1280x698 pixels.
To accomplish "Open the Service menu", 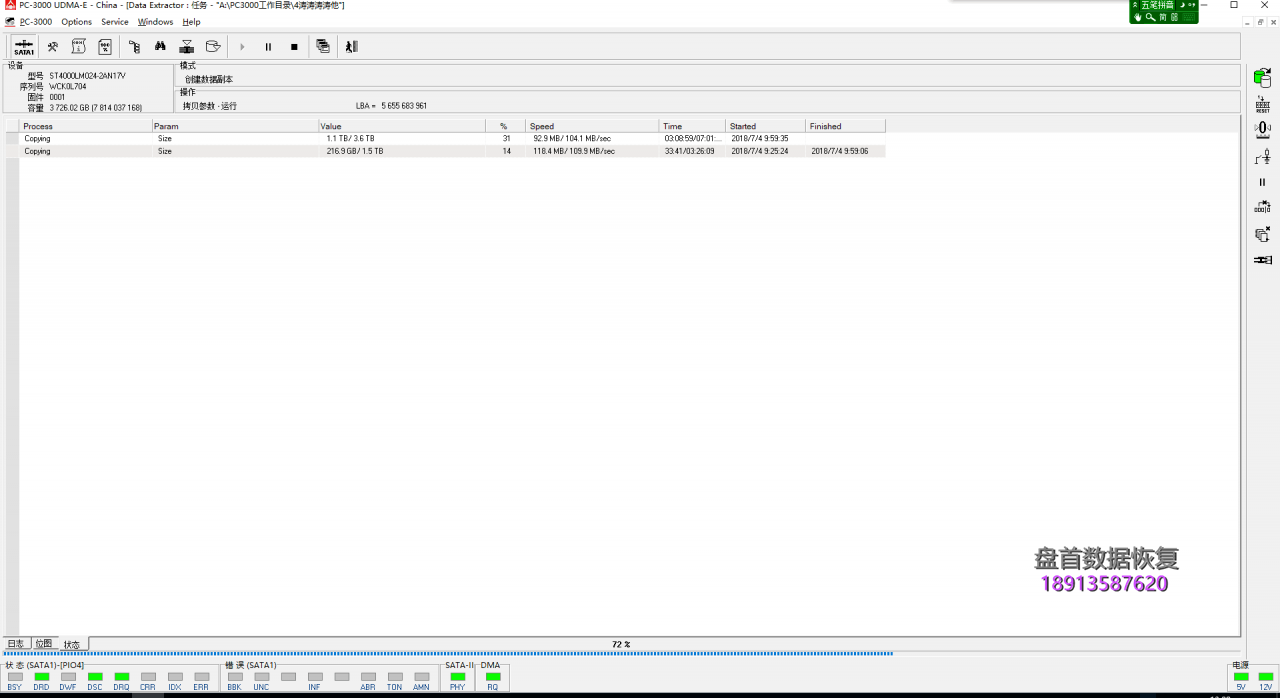I will coord(114,22).
